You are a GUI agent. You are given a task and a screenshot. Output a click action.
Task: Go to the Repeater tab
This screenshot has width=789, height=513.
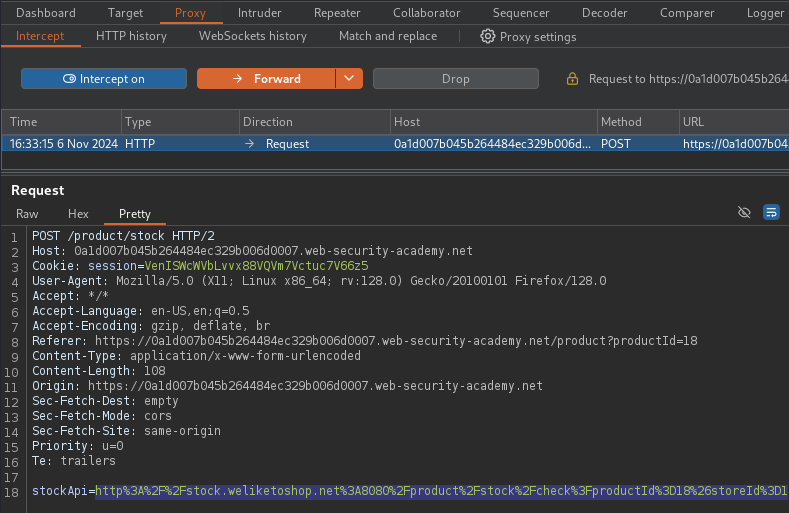(337, 13)
